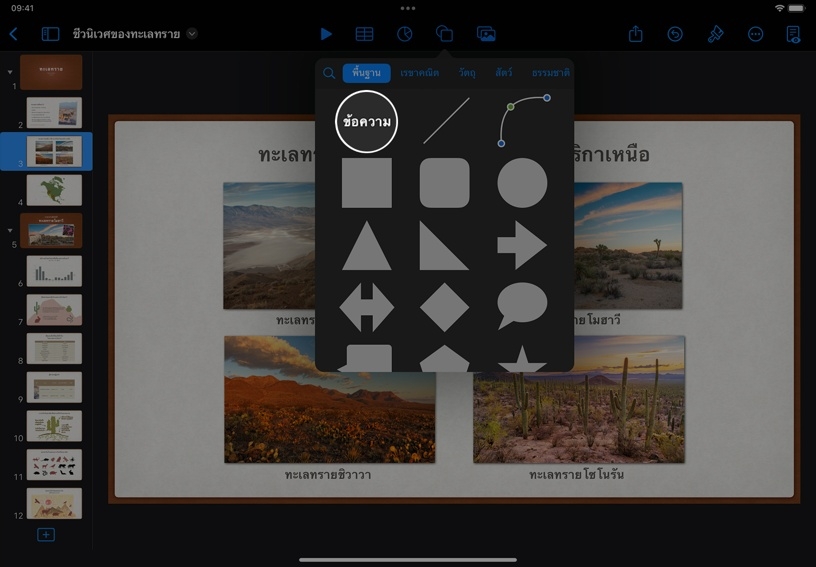Collapse the slide 1 group triangle
Screen dimensions: 816x567
click(x=11, y=72)
